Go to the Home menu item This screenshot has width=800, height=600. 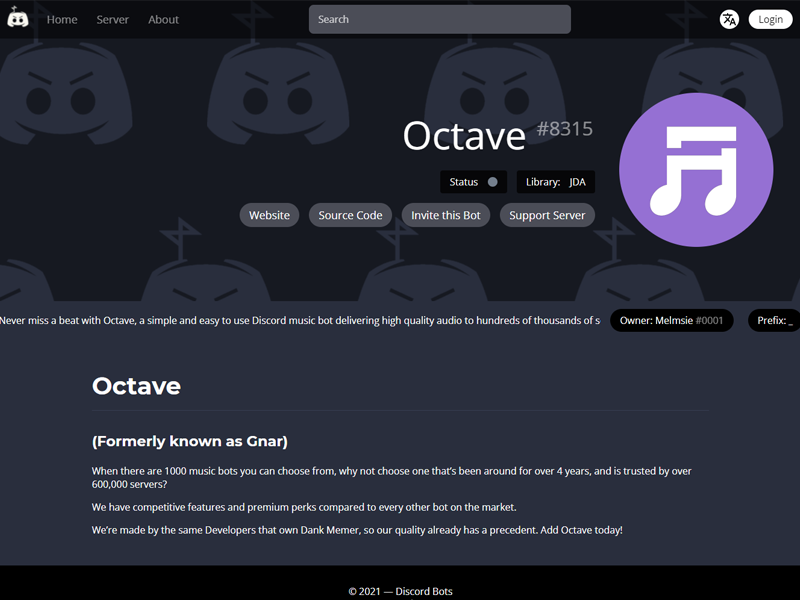coord(62,19)
